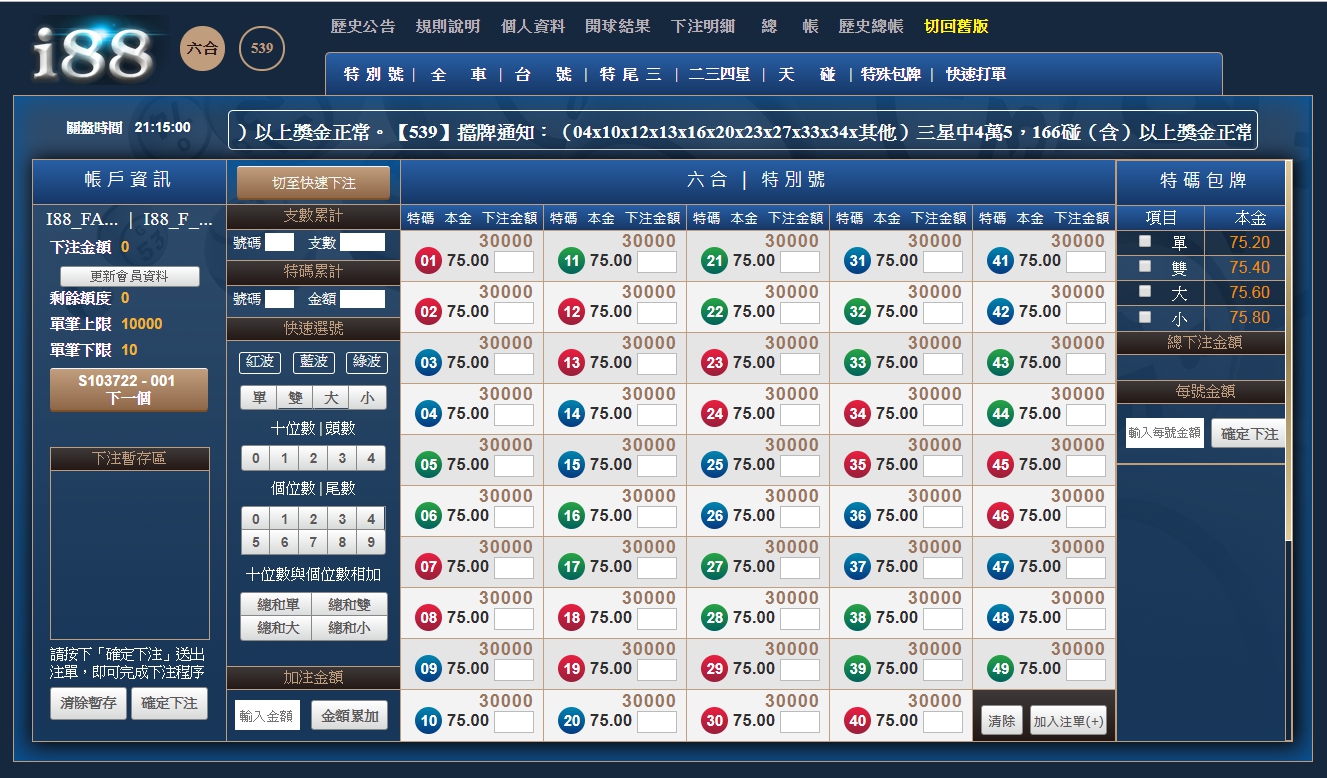Screen dimensions: 1327x778
Task: Click green number ball 28
Action: point(714,618)
